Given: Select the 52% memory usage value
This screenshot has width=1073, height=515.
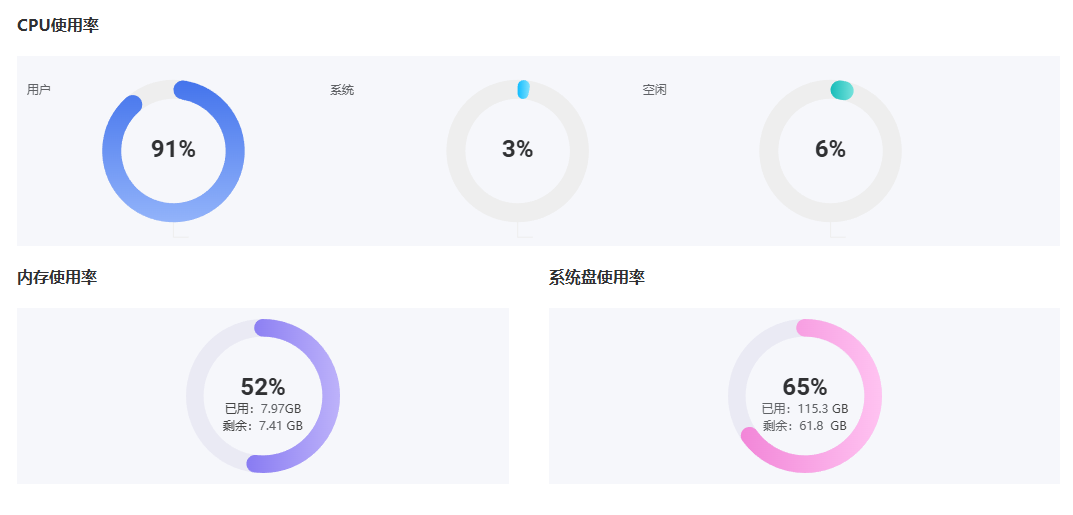Looking at the screenshot, I should [x=263, y=387].
